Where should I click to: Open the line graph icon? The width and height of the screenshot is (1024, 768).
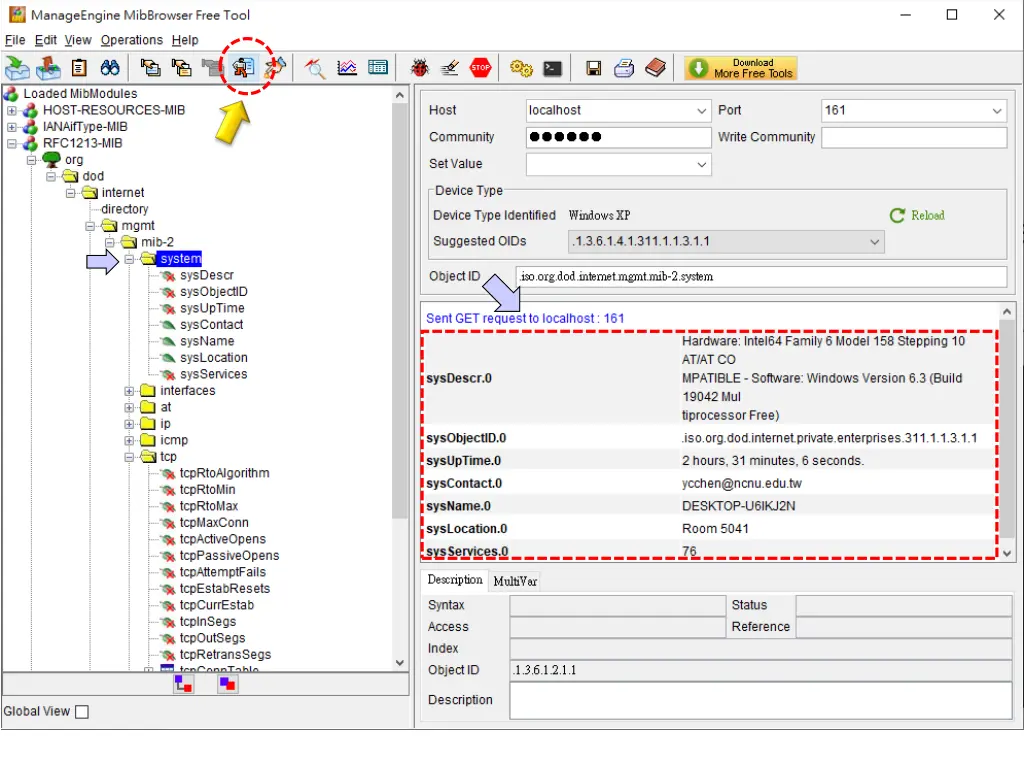coord(347,67)
